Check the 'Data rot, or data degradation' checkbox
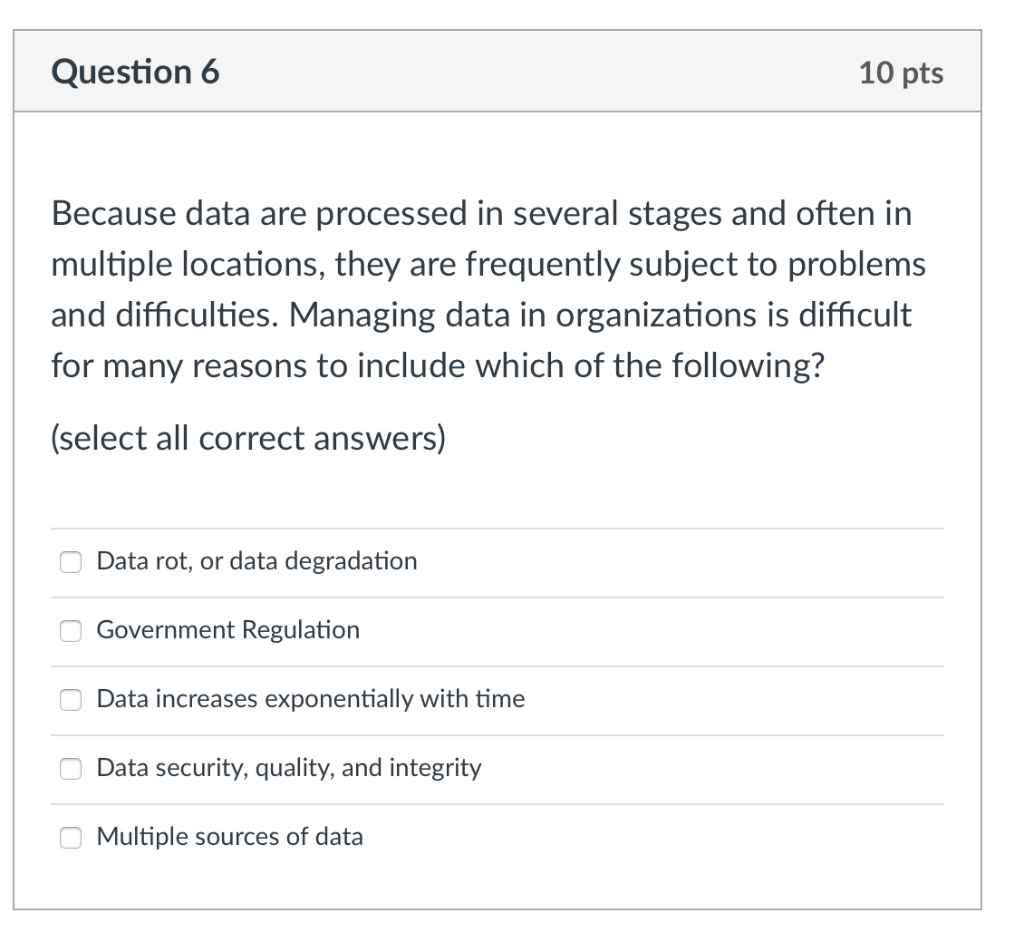The height and width of the screenshot is (952, 1024). pos(70,562)
